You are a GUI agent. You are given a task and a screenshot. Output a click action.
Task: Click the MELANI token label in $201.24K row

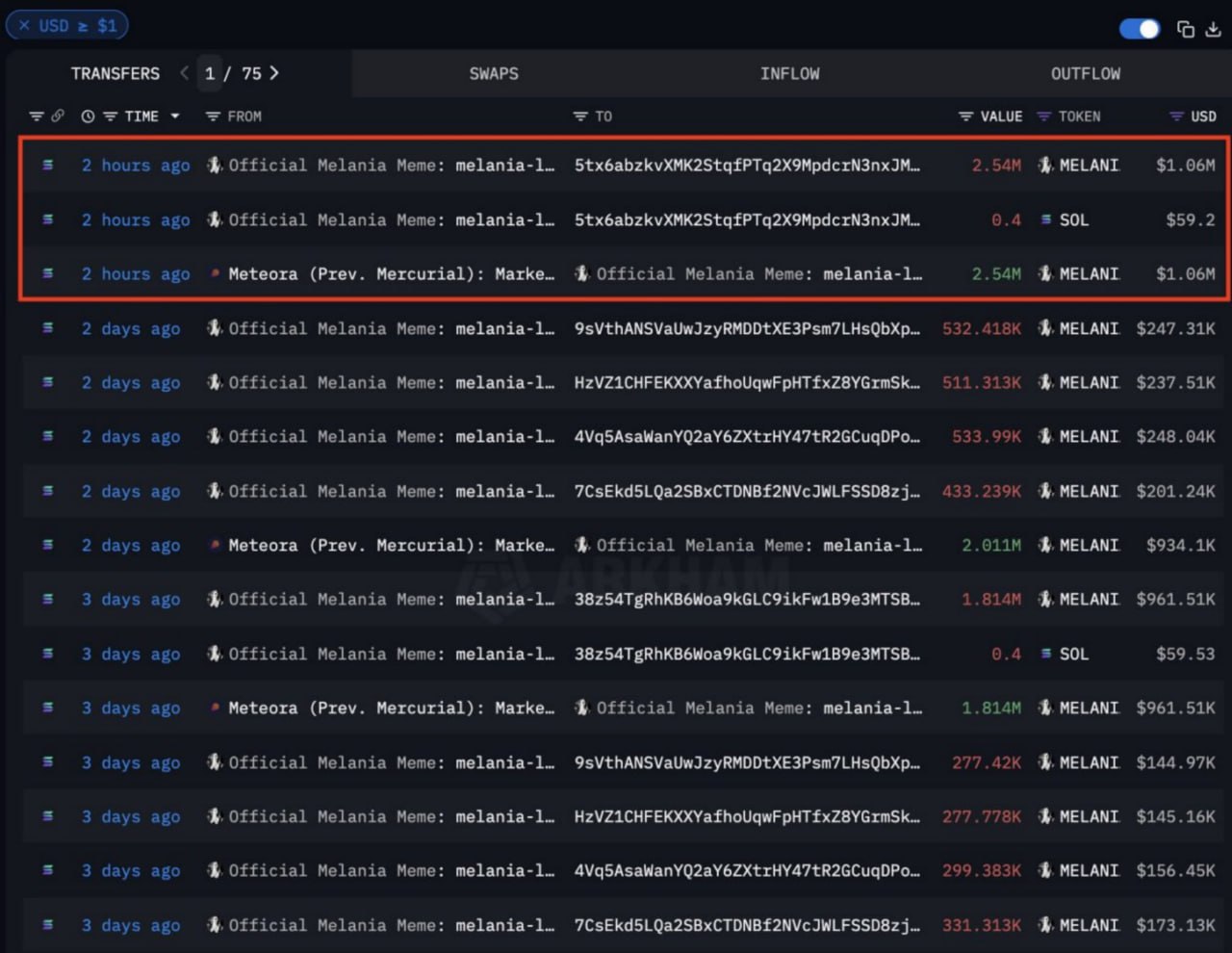coord(1090,491)
